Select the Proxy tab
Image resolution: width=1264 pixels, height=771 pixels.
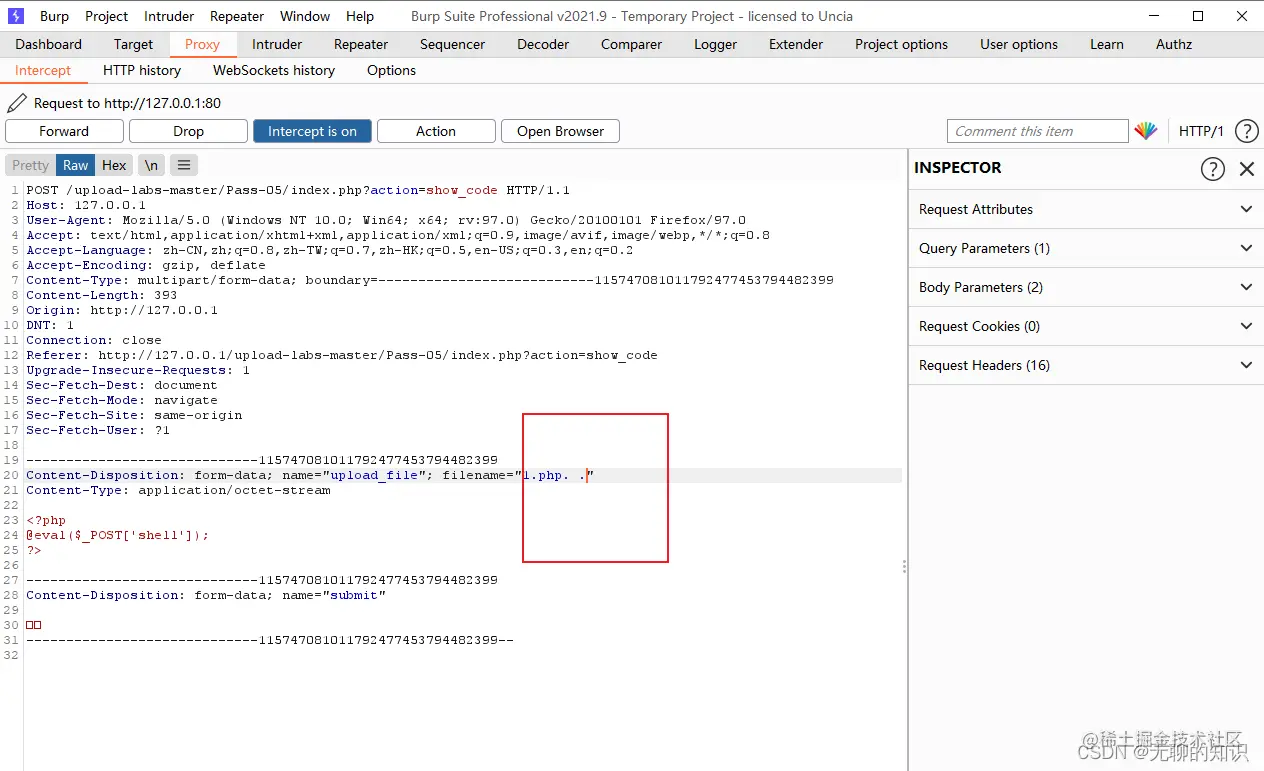click(202, 44)
